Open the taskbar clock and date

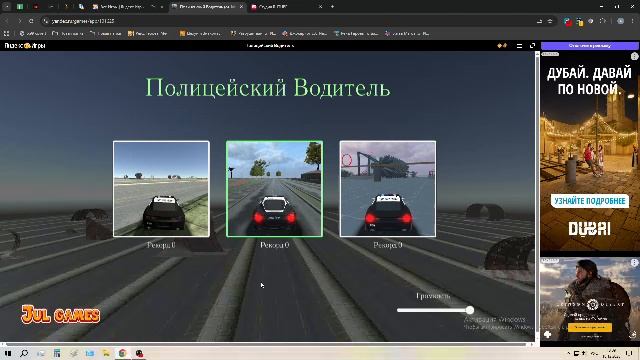pyautogui.click(x=612, y=353)
